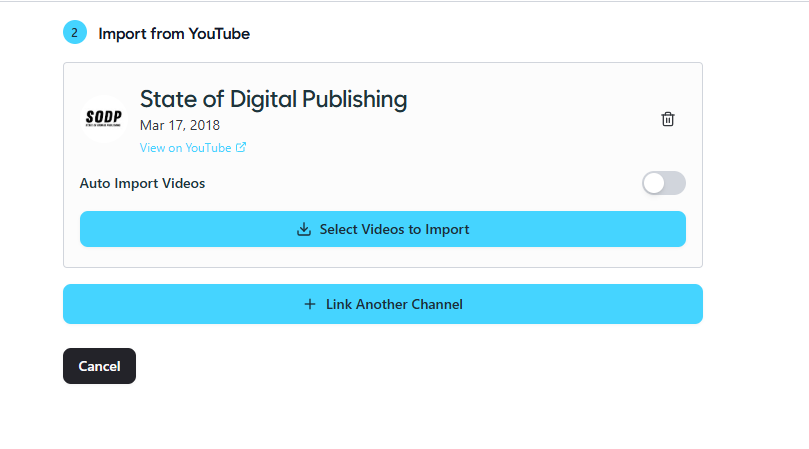Click the Auto Import Videos label
The width and height of the screenshot is (809, 449).
142,183
